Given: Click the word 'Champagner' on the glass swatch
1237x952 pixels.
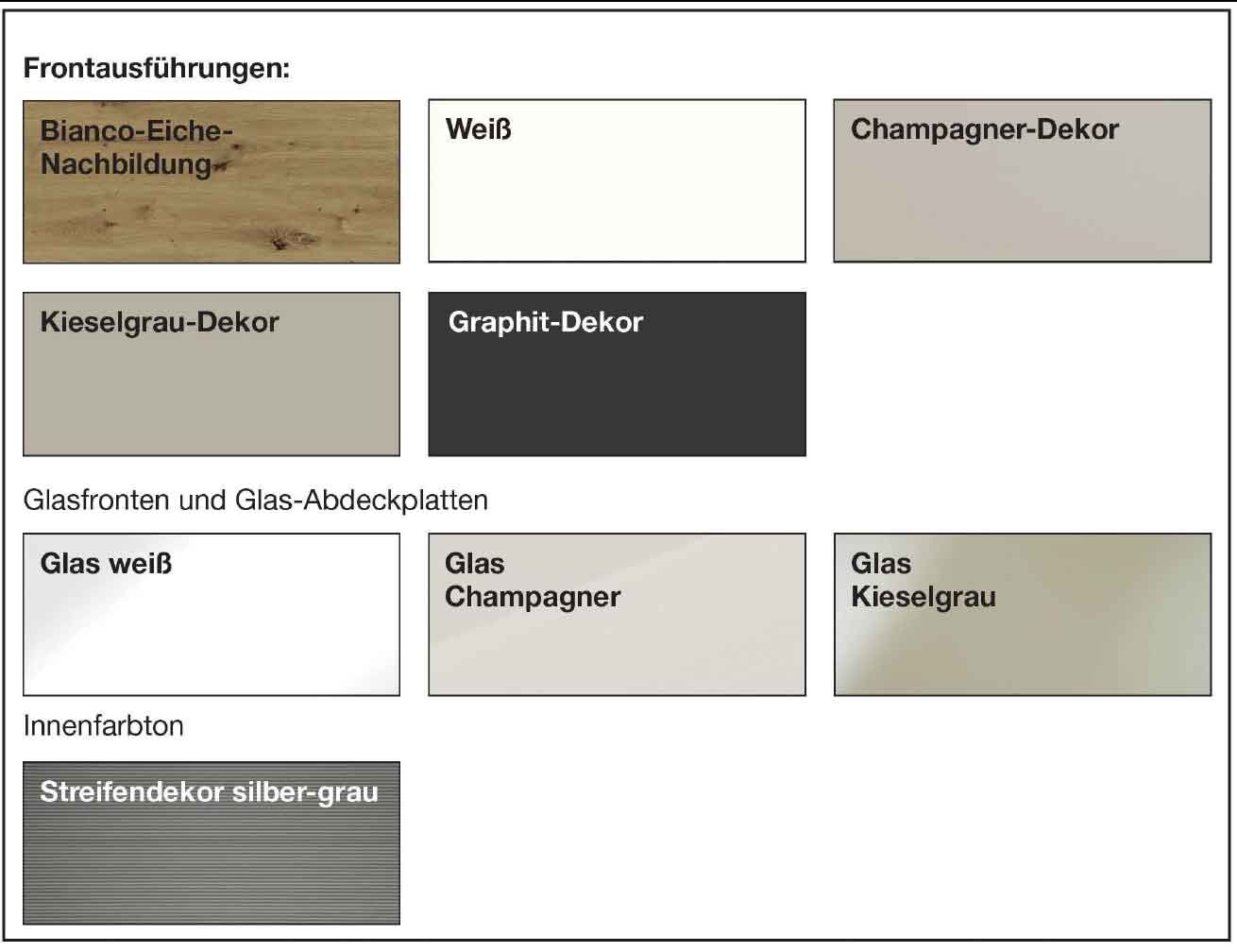Looking at the screenshot, I should 533,597.
